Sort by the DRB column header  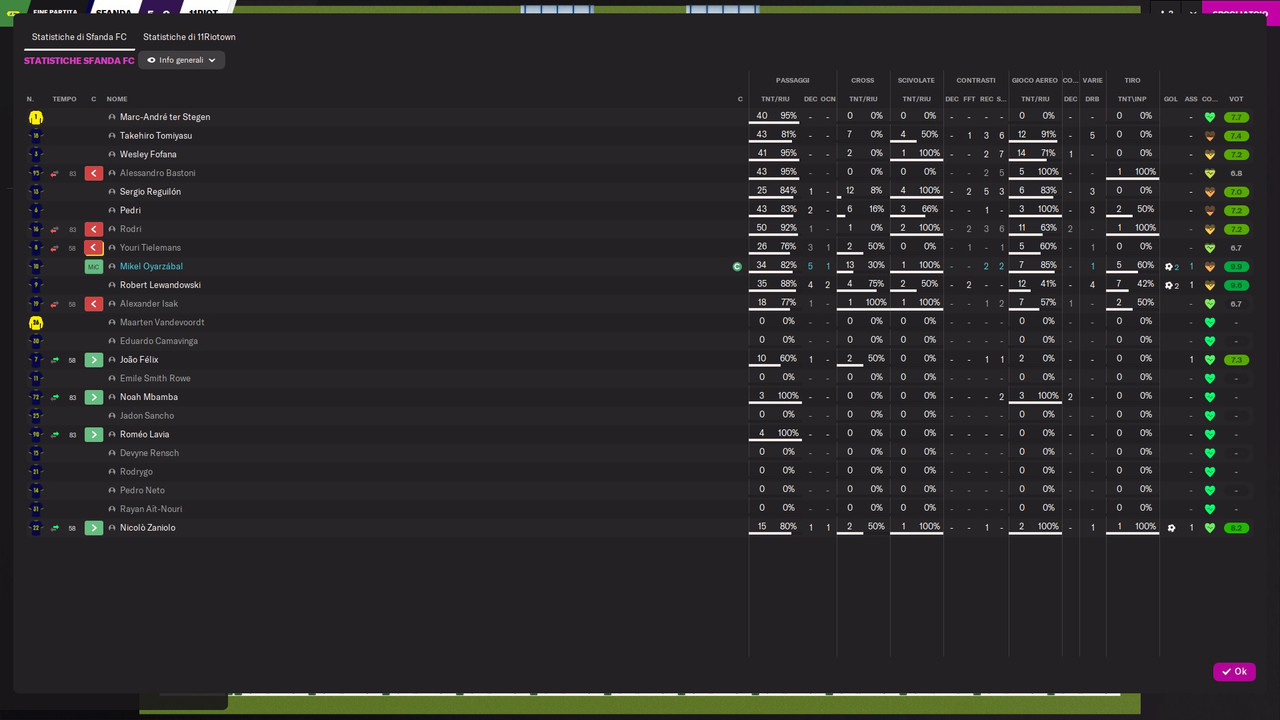1092,99
